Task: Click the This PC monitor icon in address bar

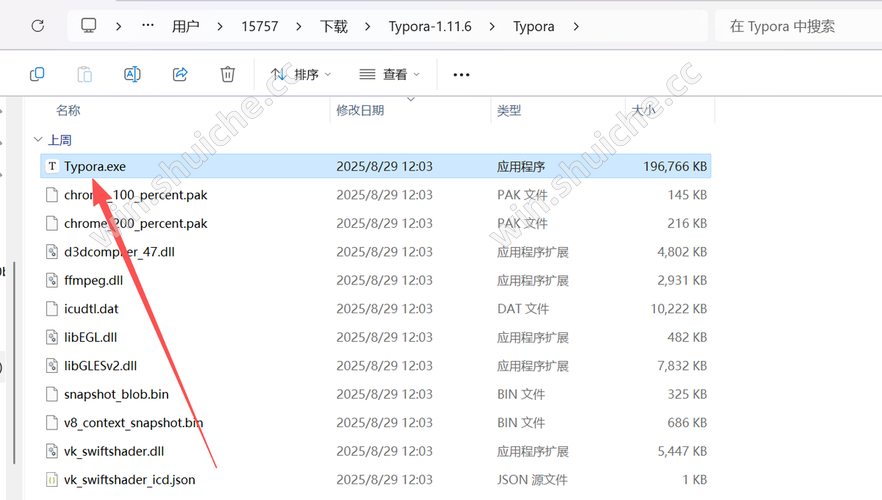Action: (89, 25)
